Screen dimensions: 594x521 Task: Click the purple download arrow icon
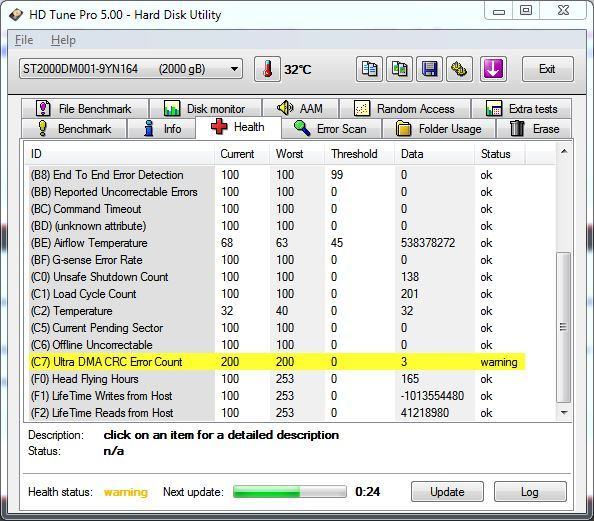493,69
